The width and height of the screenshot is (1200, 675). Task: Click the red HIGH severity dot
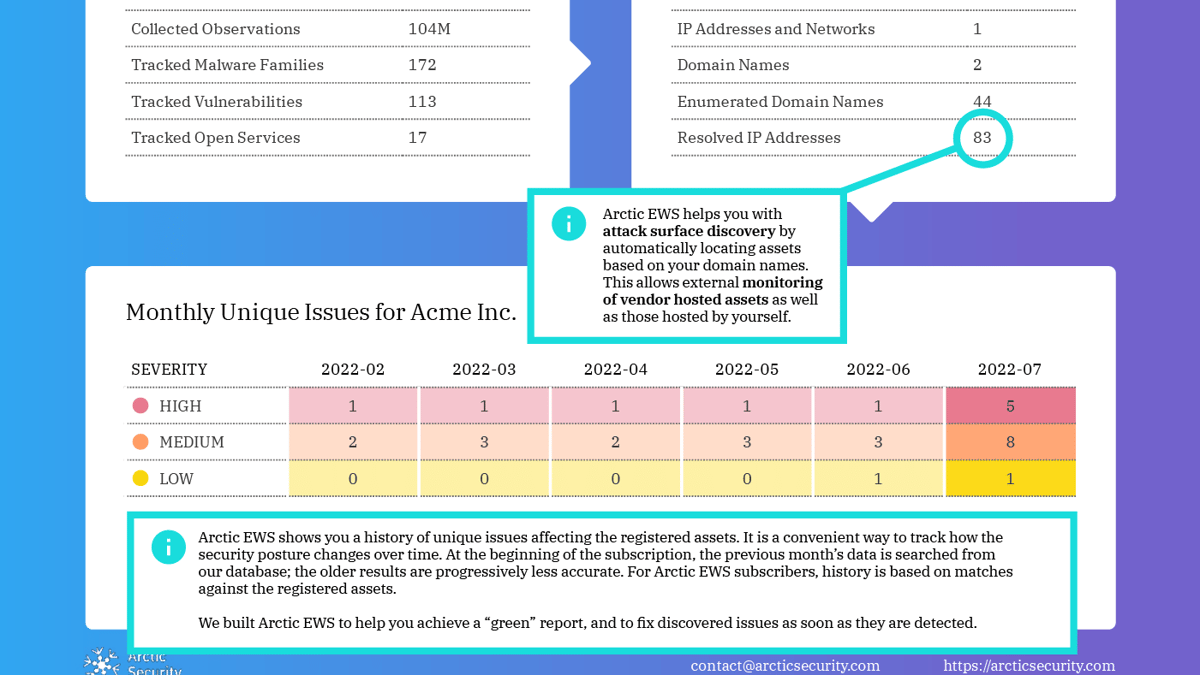point(140,406)
